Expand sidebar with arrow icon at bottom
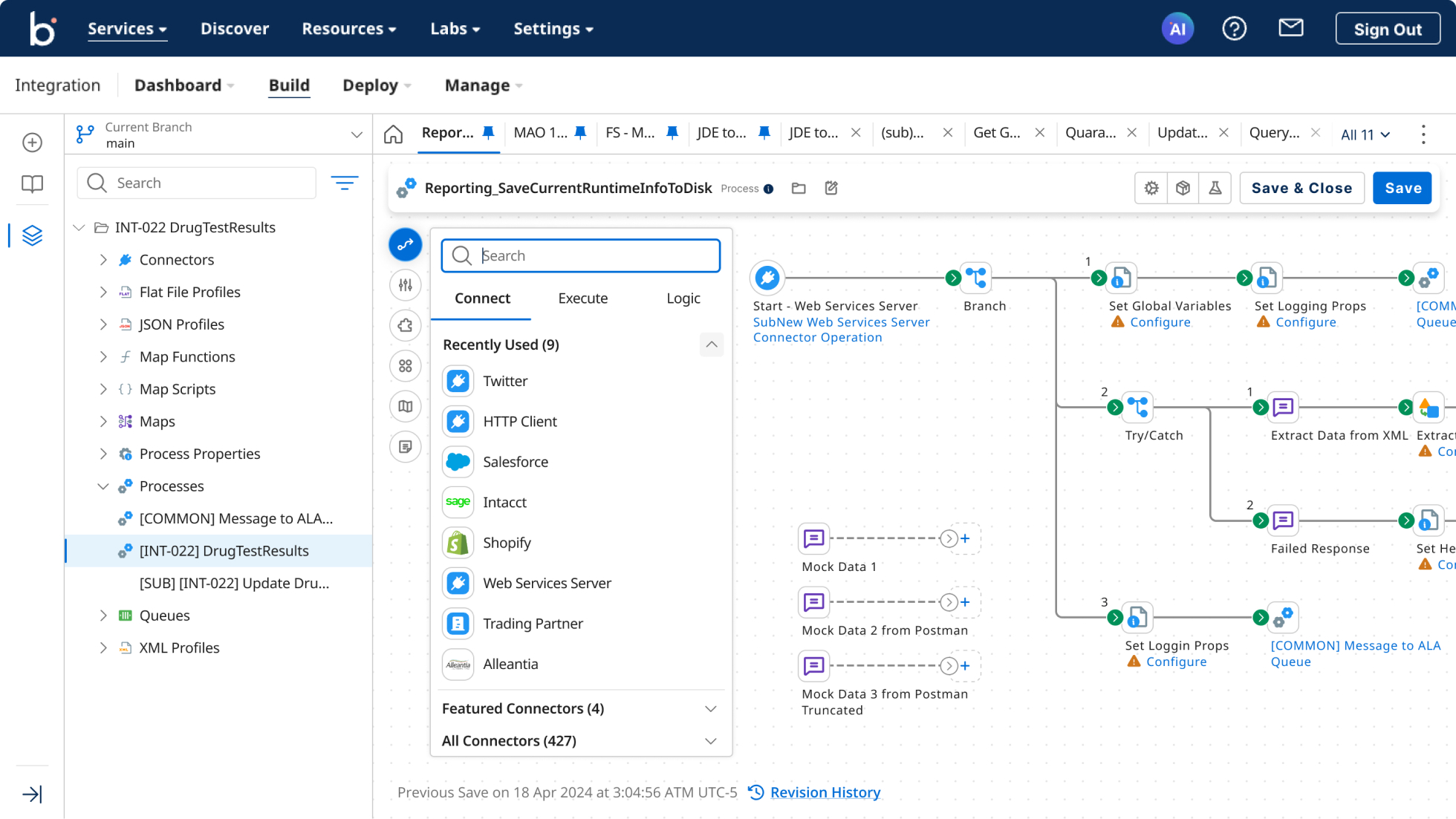 (x=32, y=794)
